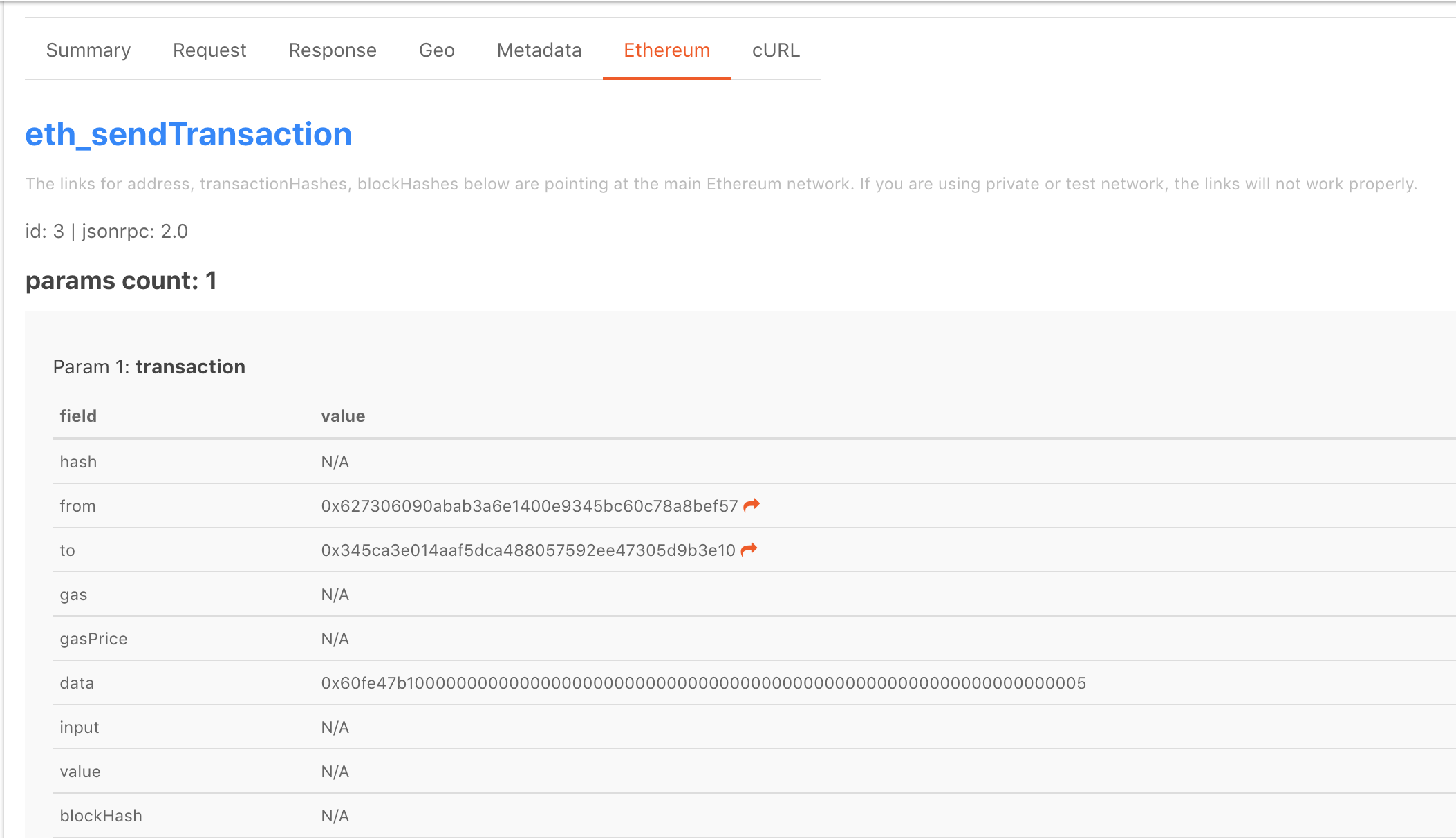The height and width of the screenshot is (838, 1456).
Task: Click the 'field' column header
Action: [78, 416]
